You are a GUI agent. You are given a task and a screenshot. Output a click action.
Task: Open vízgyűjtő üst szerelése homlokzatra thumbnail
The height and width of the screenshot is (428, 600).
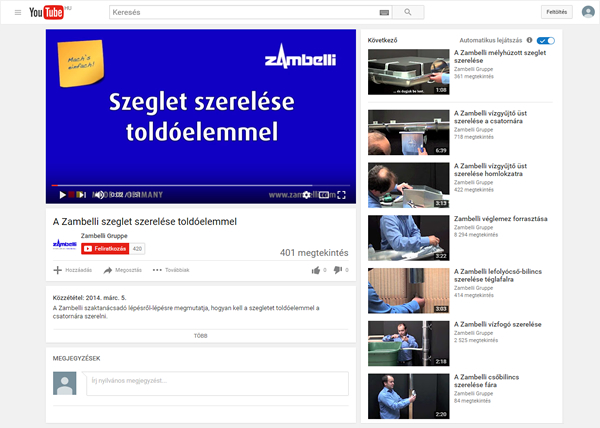pyautogui.click(x=409, y=185)
